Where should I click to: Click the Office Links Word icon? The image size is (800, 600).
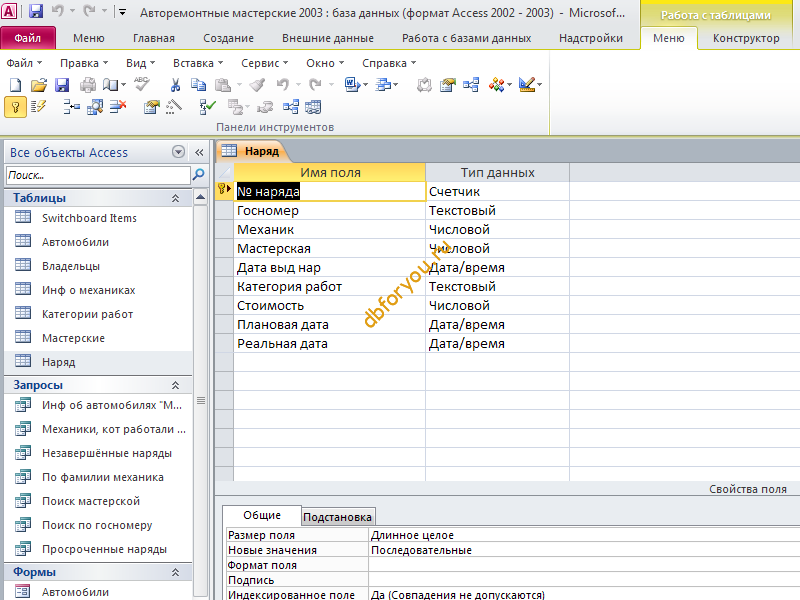coord(352,85)
